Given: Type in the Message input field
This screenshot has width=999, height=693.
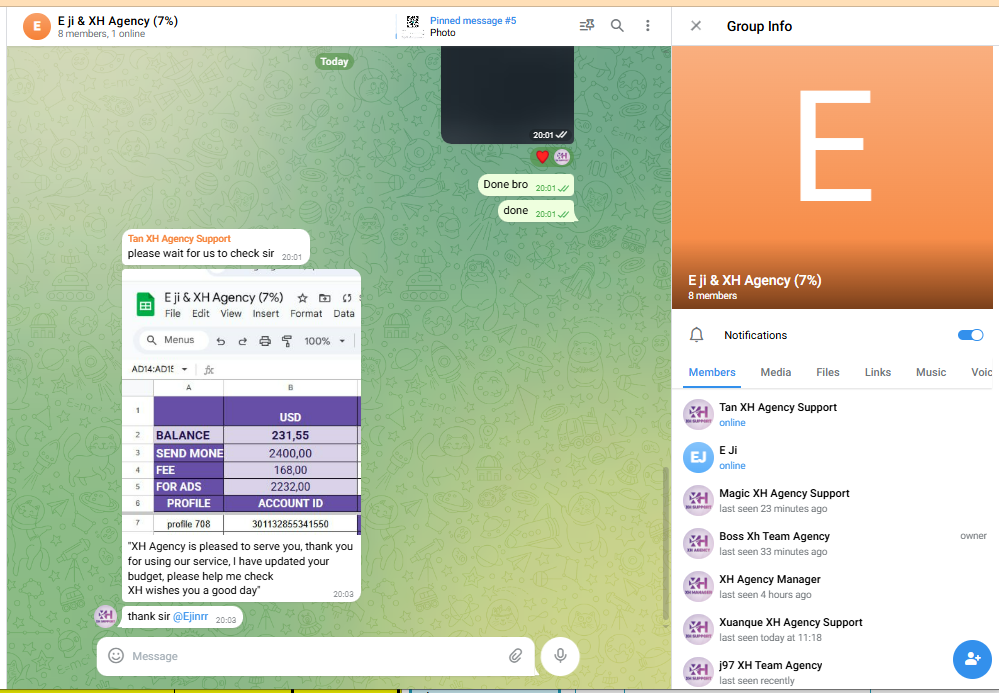Looking at the screenshot, I should coord(310,656).
